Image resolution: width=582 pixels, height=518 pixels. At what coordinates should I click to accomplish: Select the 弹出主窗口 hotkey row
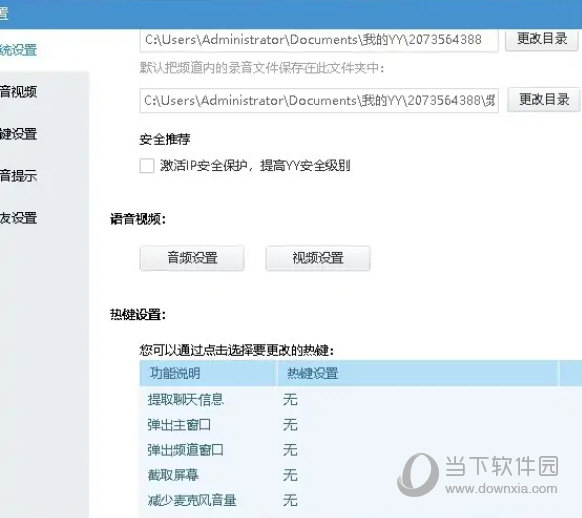click(361, 425)
